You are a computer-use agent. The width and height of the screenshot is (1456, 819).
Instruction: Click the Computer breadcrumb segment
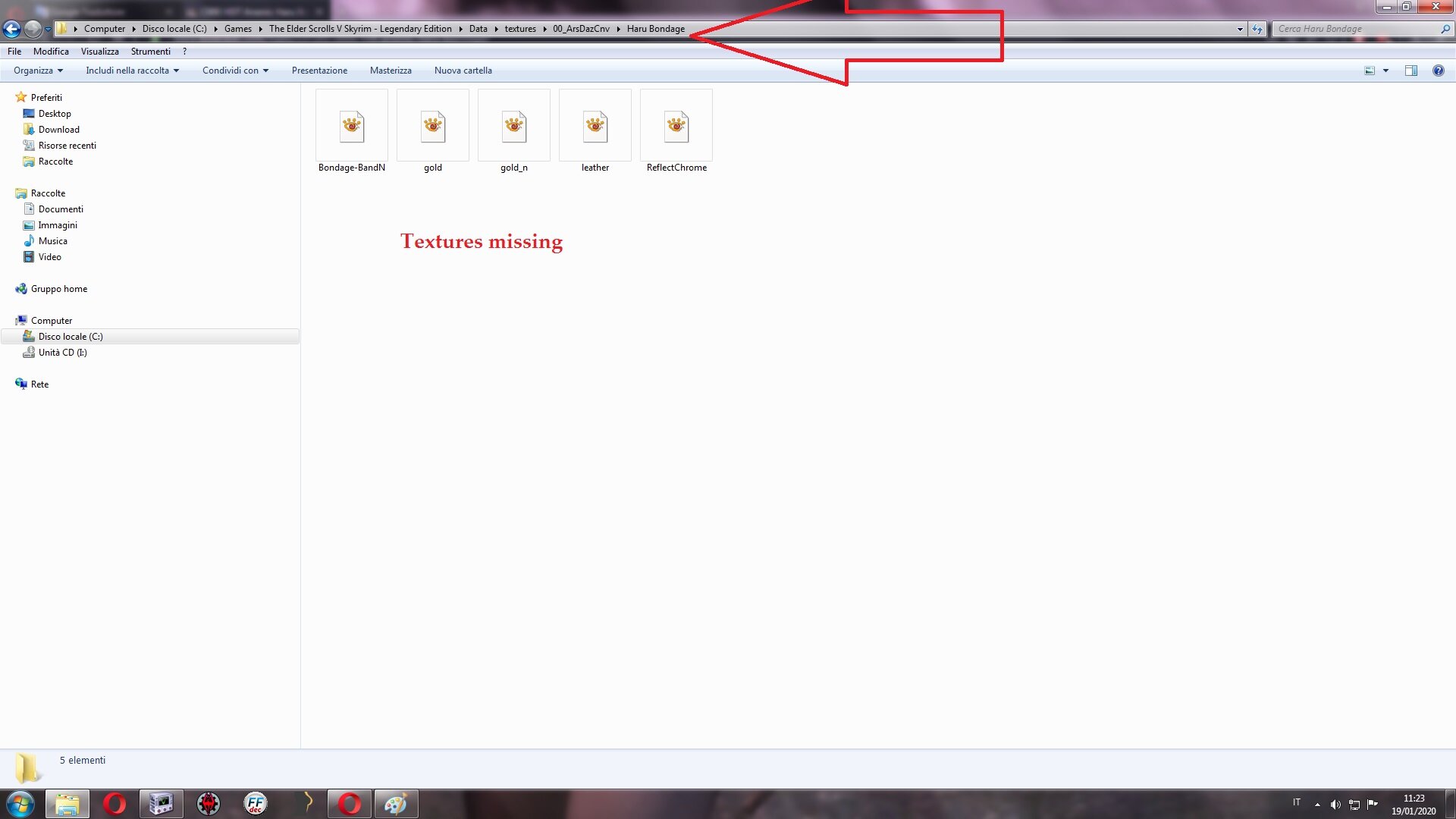pos(105,29)
